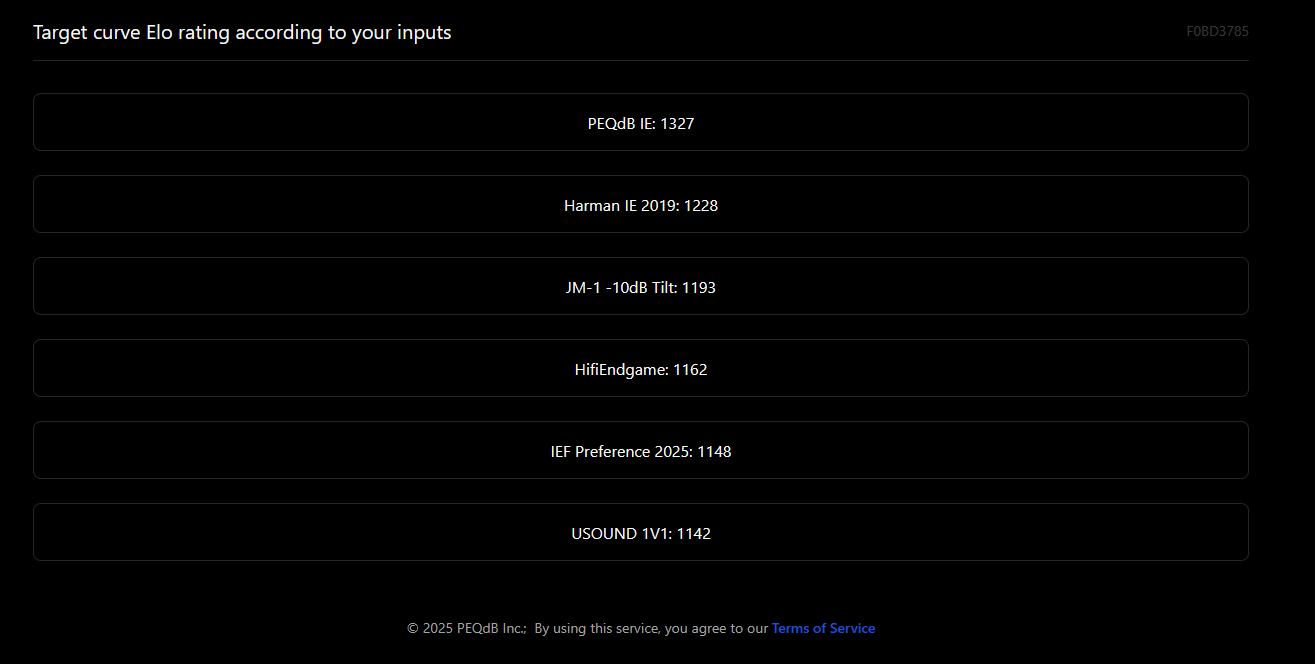Click the Target curve Elo rating heading

242,33
